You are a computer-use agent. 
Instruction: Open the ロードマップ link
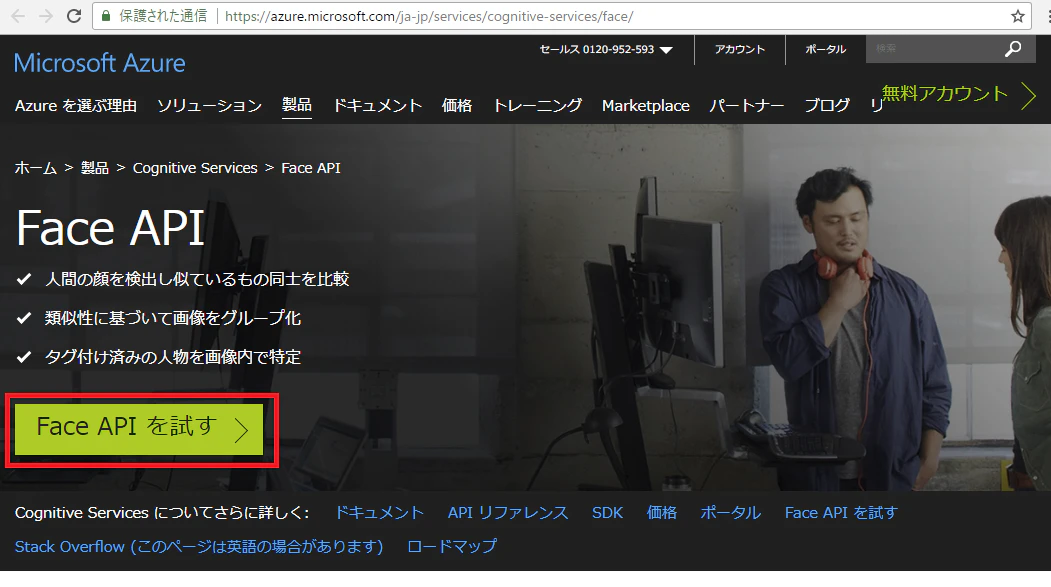(452, 547)
